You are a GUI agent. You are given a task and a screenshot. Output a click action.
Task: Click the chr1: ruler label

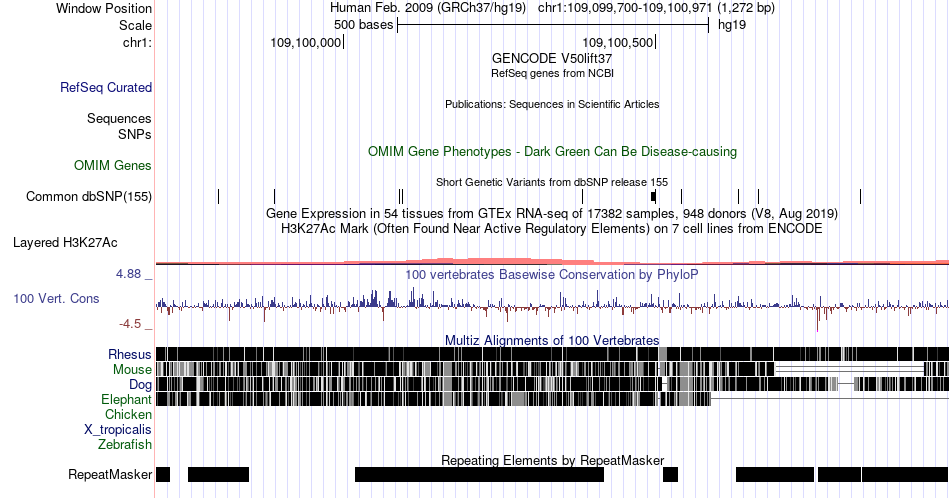click(137, 42)
